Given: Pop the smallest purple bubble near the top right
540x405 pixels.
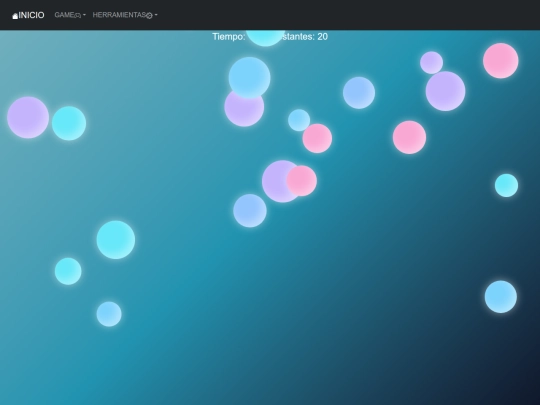Looking at the screenshot, I should pyautogui.click(x=432, y=63).
